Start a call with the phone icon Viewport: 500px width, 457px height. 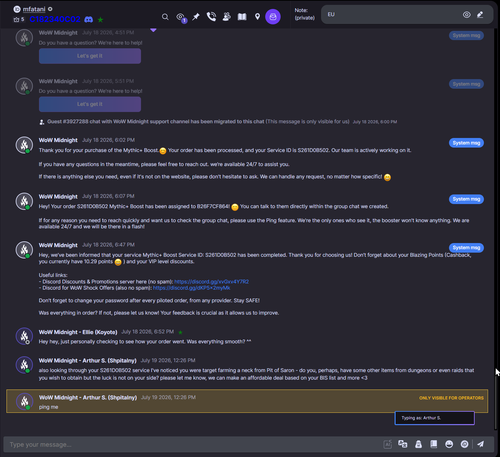pos(211,17)
